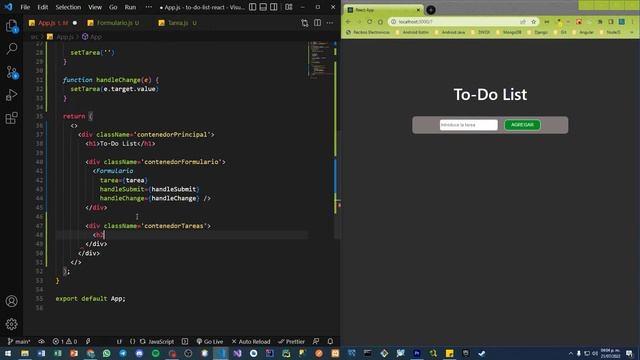The height and width of the screenshot is (360, 640).
Task: Switch to the Tarea.js editor tab
Action: click(x=178, y=23)
